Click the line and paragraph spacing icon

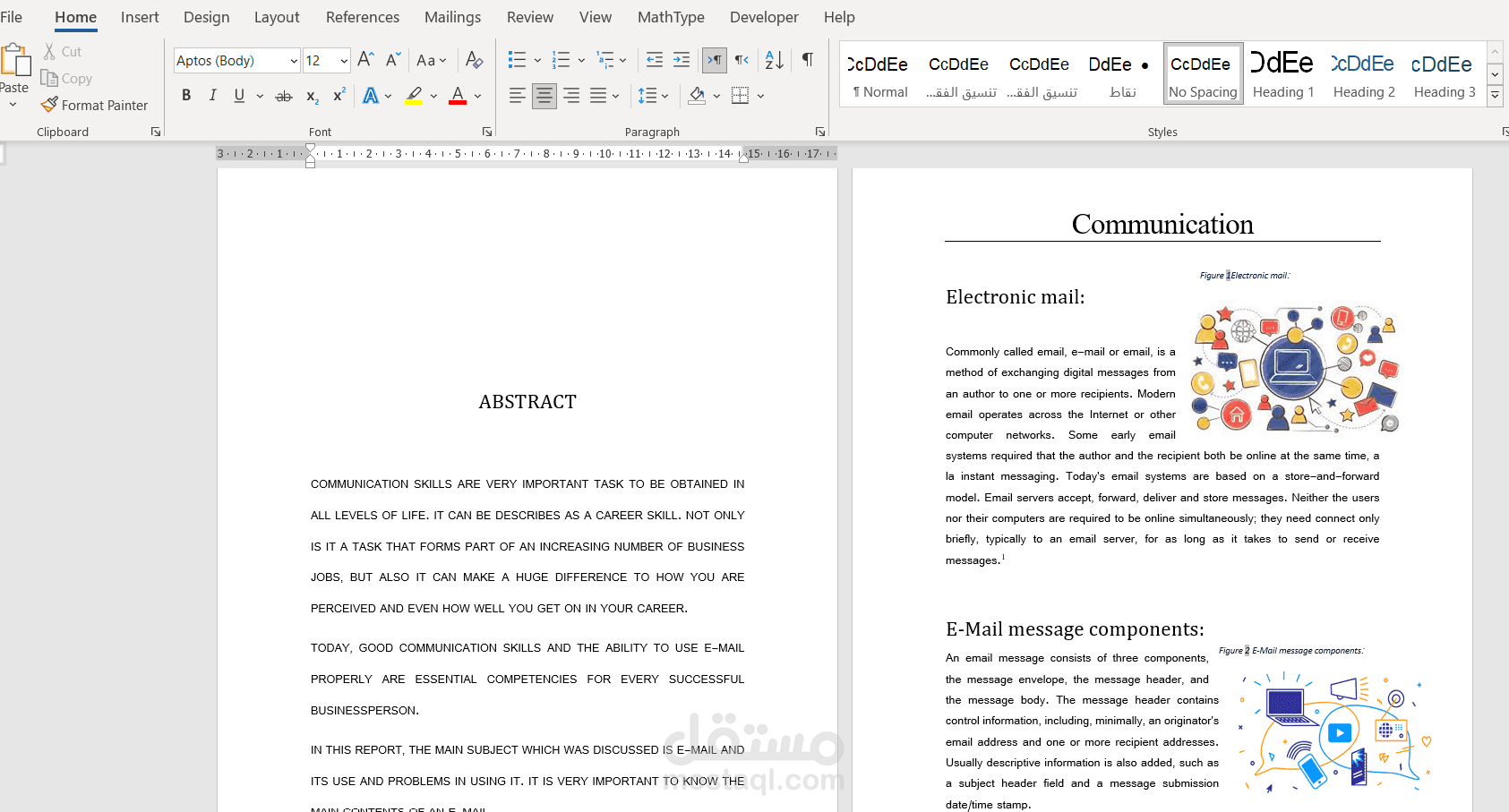pos(647,96)
